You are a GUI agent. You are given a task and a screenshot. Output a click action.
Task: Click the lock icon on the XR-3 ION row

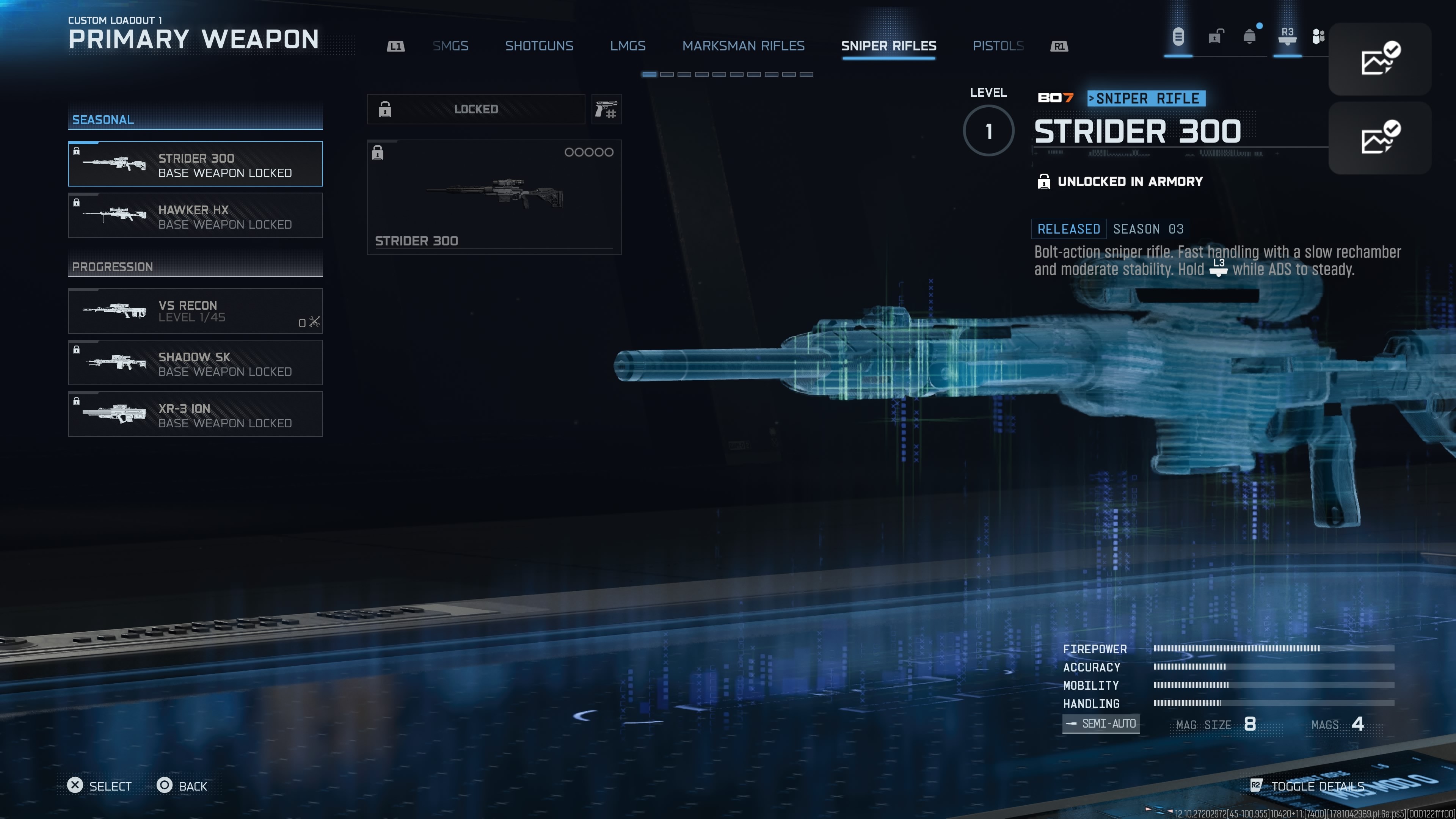coord(76,401)
